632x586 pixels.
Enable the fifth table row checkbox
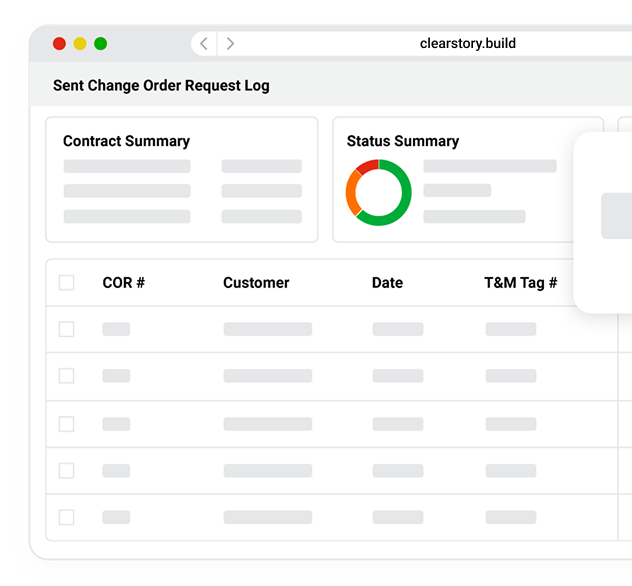point(67,517)
